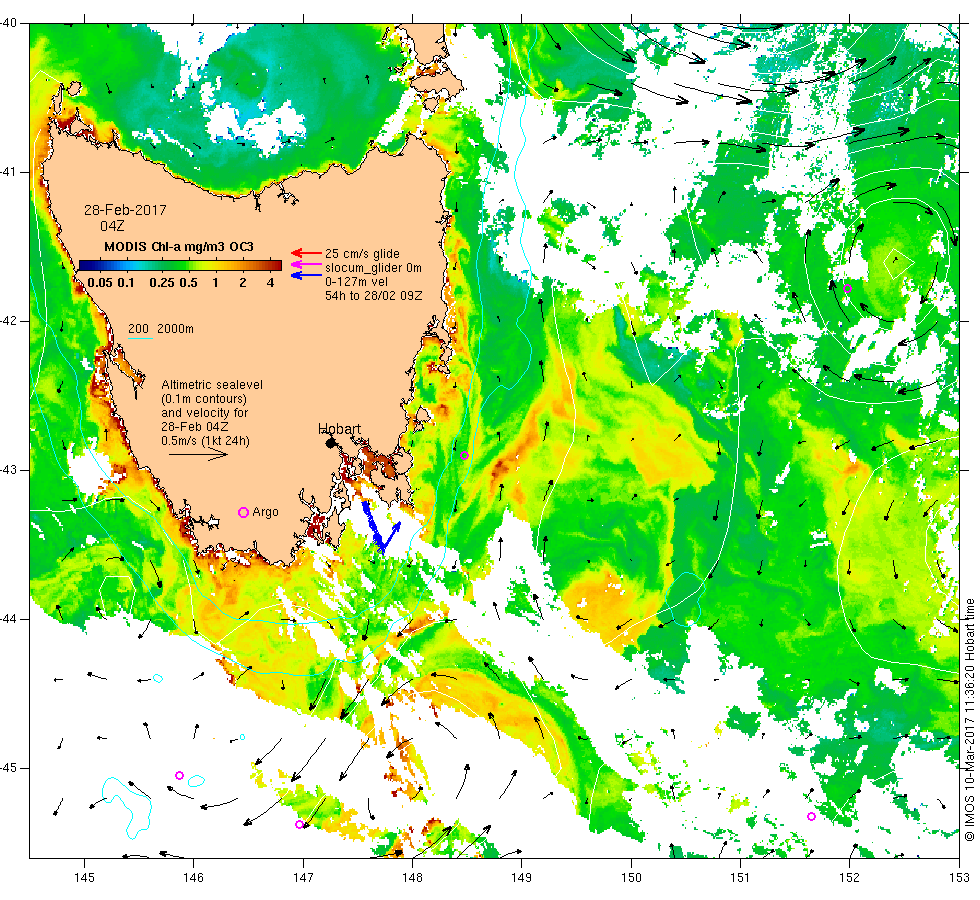Viewport: 980px width, 900px height.
Task: Click the cyan 200m contour legend line
Action: click(x=141, y=339)
